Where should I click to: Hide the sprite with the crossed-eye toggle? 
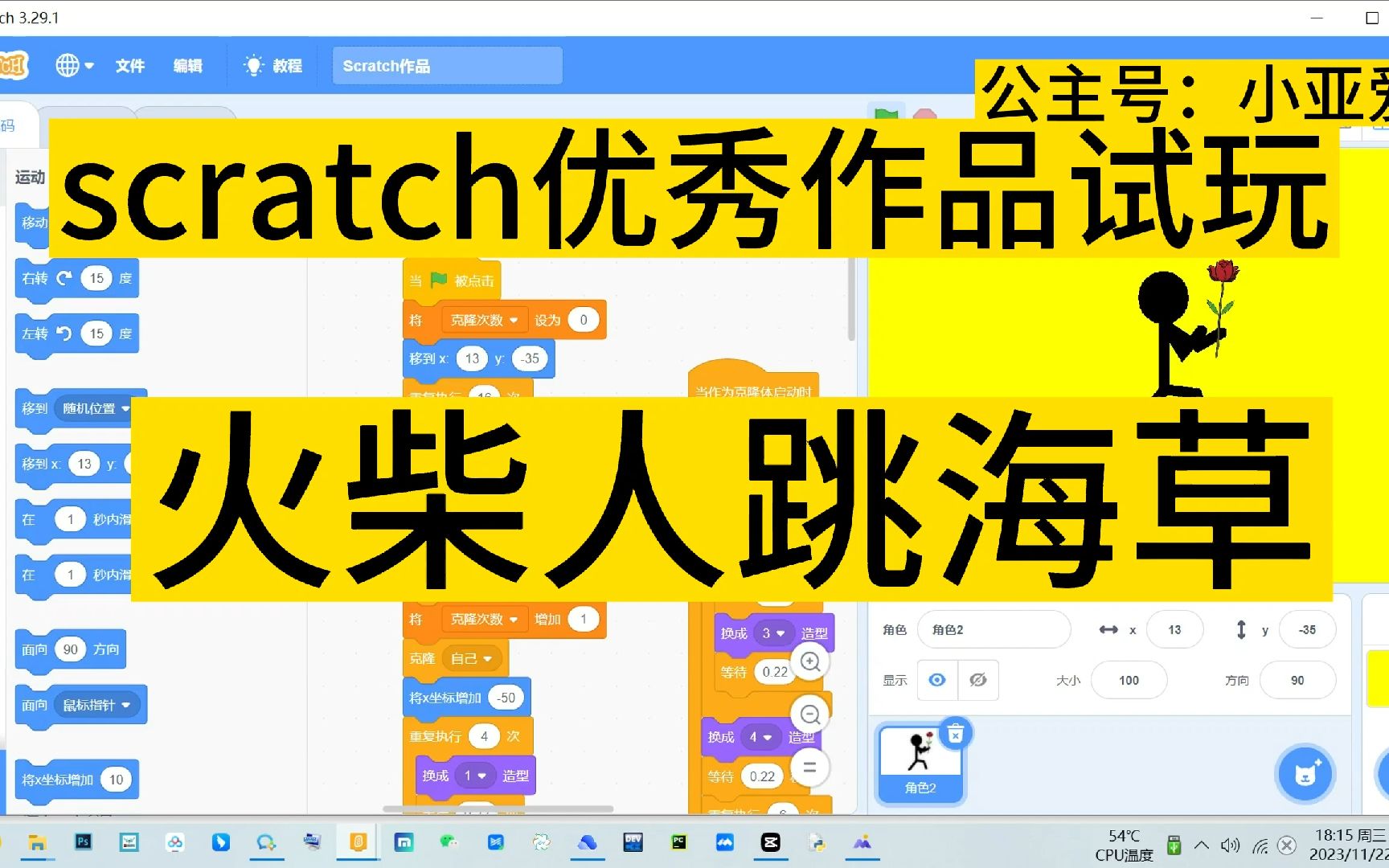[977, 680]
